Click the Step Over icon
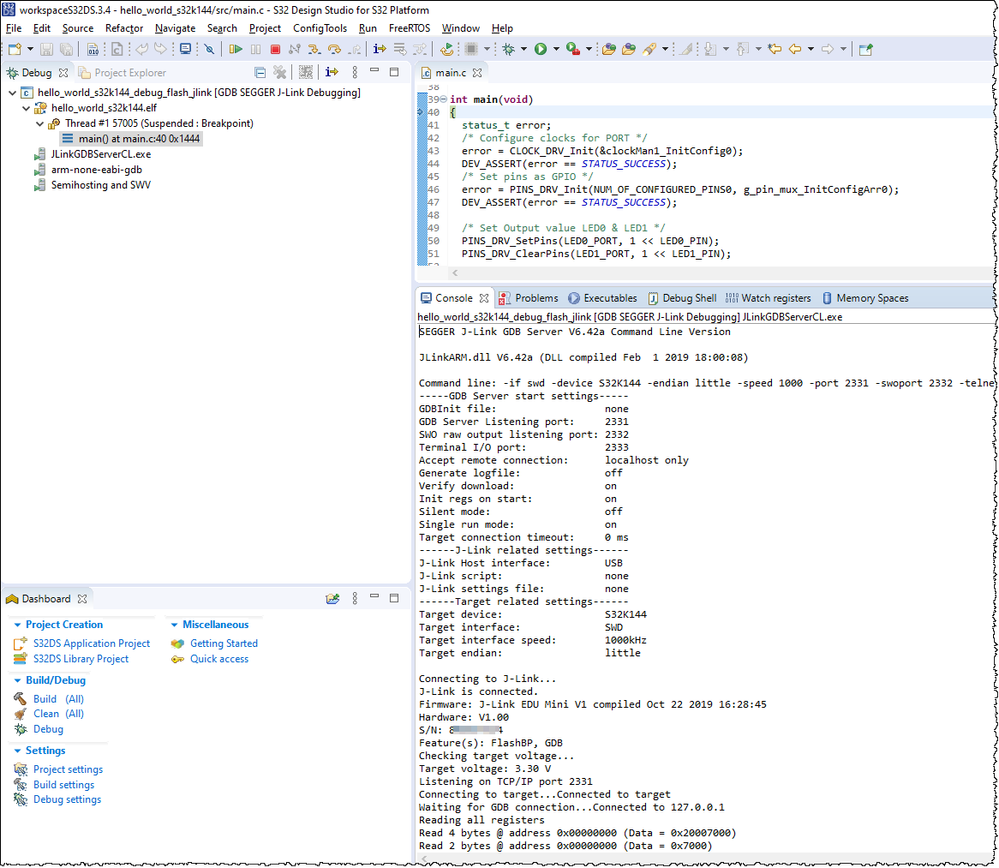This screenshot has width=999, height=868. (334, 49)
